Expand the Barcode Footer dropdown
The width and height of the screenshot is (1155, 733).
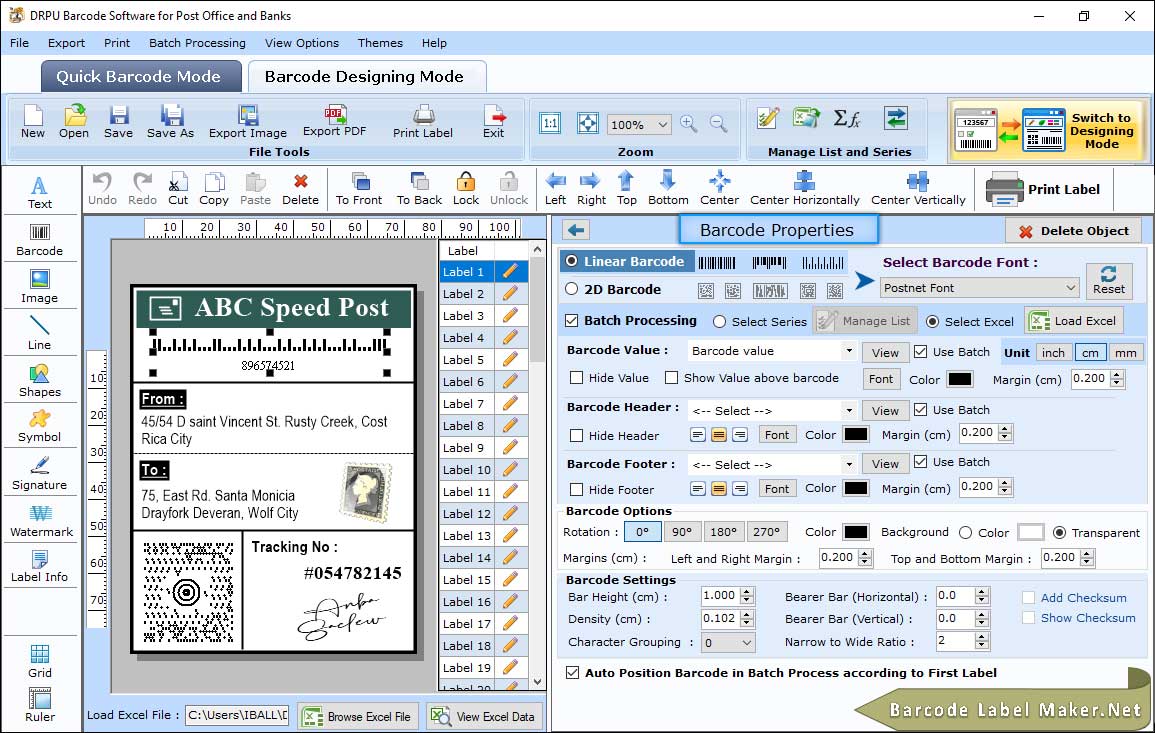[849, 464]
